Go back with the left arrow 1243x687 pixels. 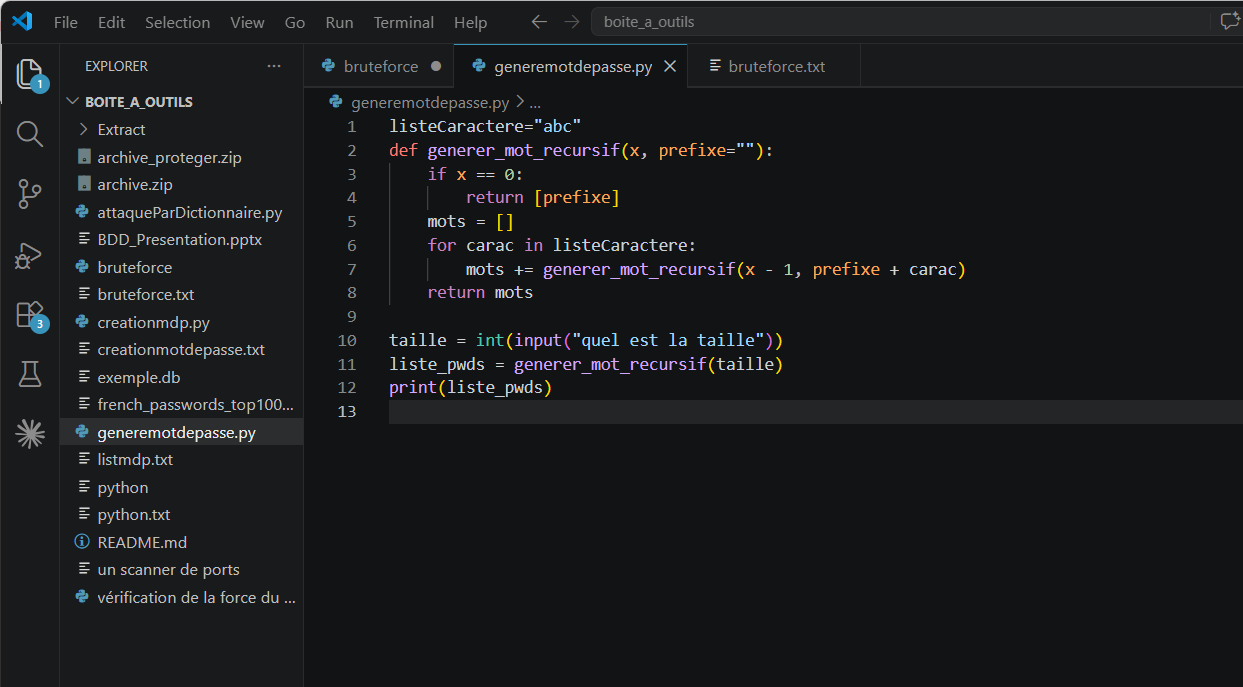pos(539,21)
